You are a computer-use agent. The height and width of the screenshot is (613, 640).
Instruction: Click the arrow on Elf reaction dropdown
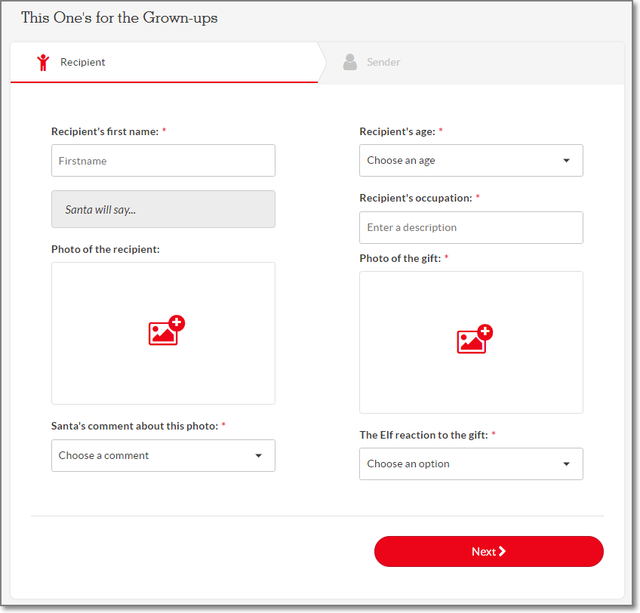point(566,464)
